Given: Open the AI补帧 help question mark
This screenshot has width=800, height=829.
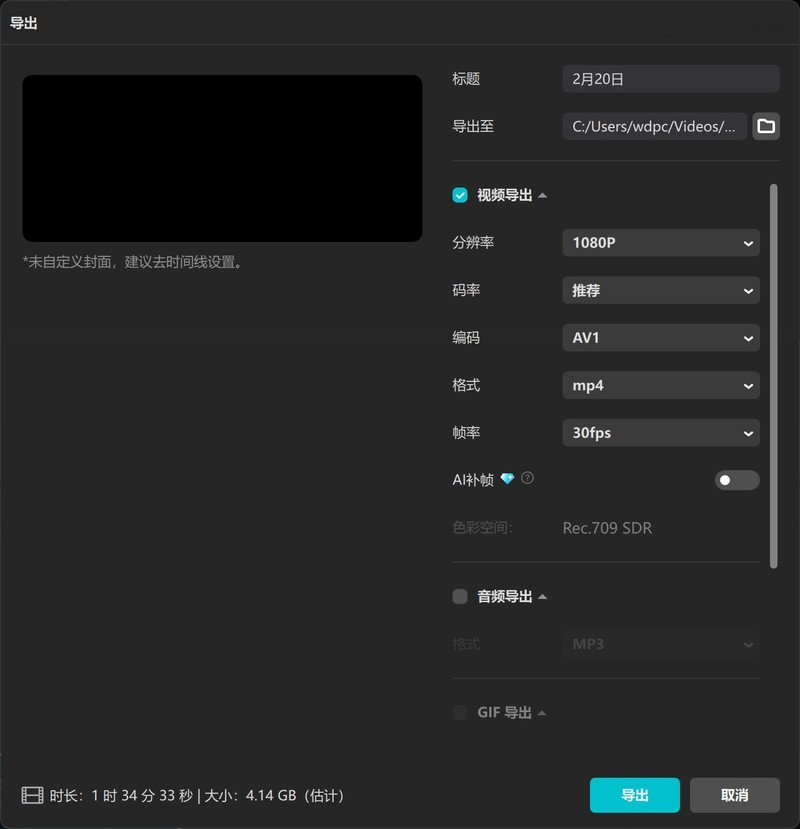Looking at the screenshot, I should coord(527,479).
